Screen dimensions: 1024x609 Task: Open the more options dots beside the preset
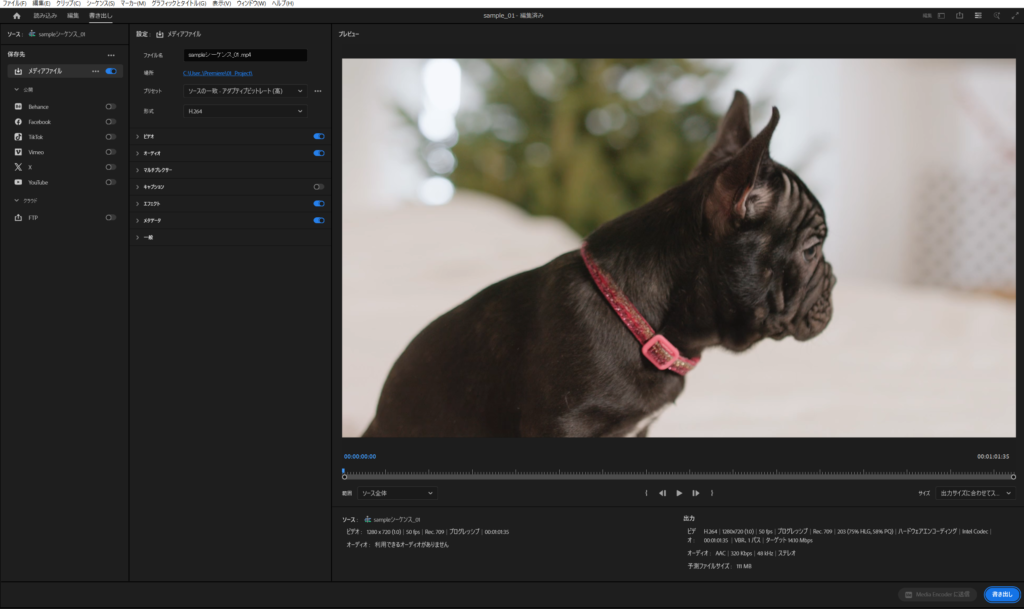pyautogui.click(x=318, y=91)
